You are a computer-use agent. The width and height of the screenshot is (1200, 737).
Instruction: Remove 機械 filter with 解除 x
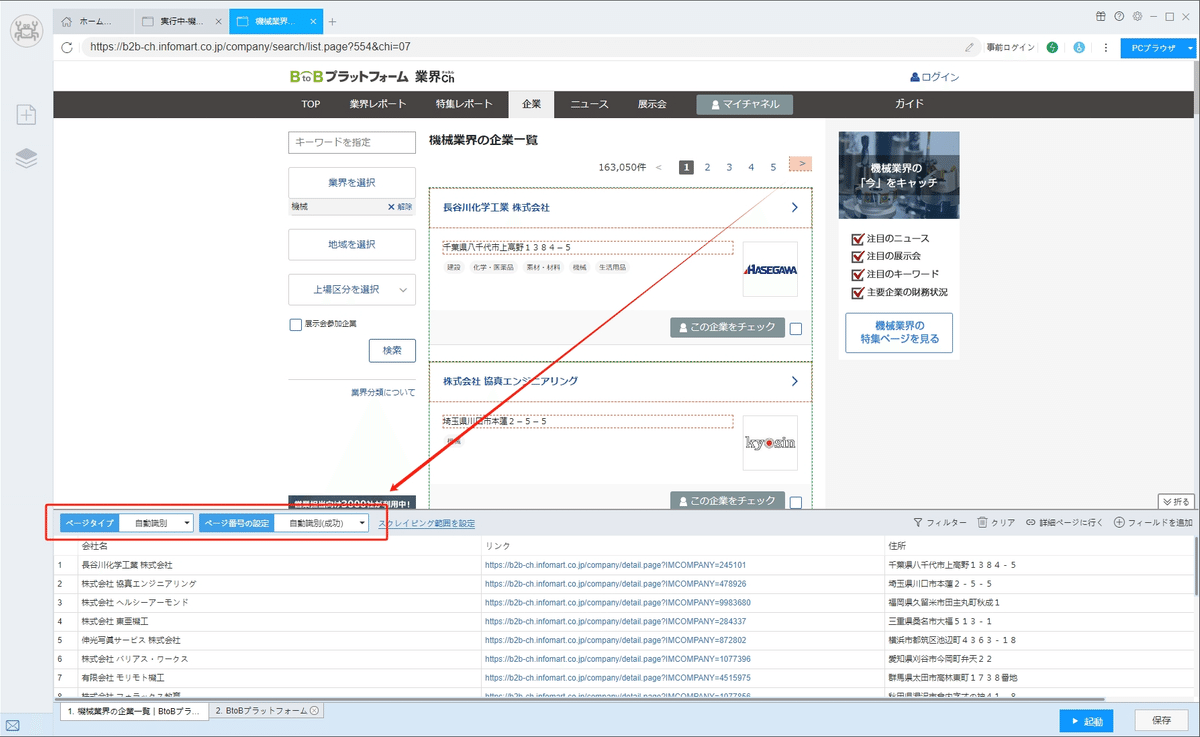pos(400,207)
